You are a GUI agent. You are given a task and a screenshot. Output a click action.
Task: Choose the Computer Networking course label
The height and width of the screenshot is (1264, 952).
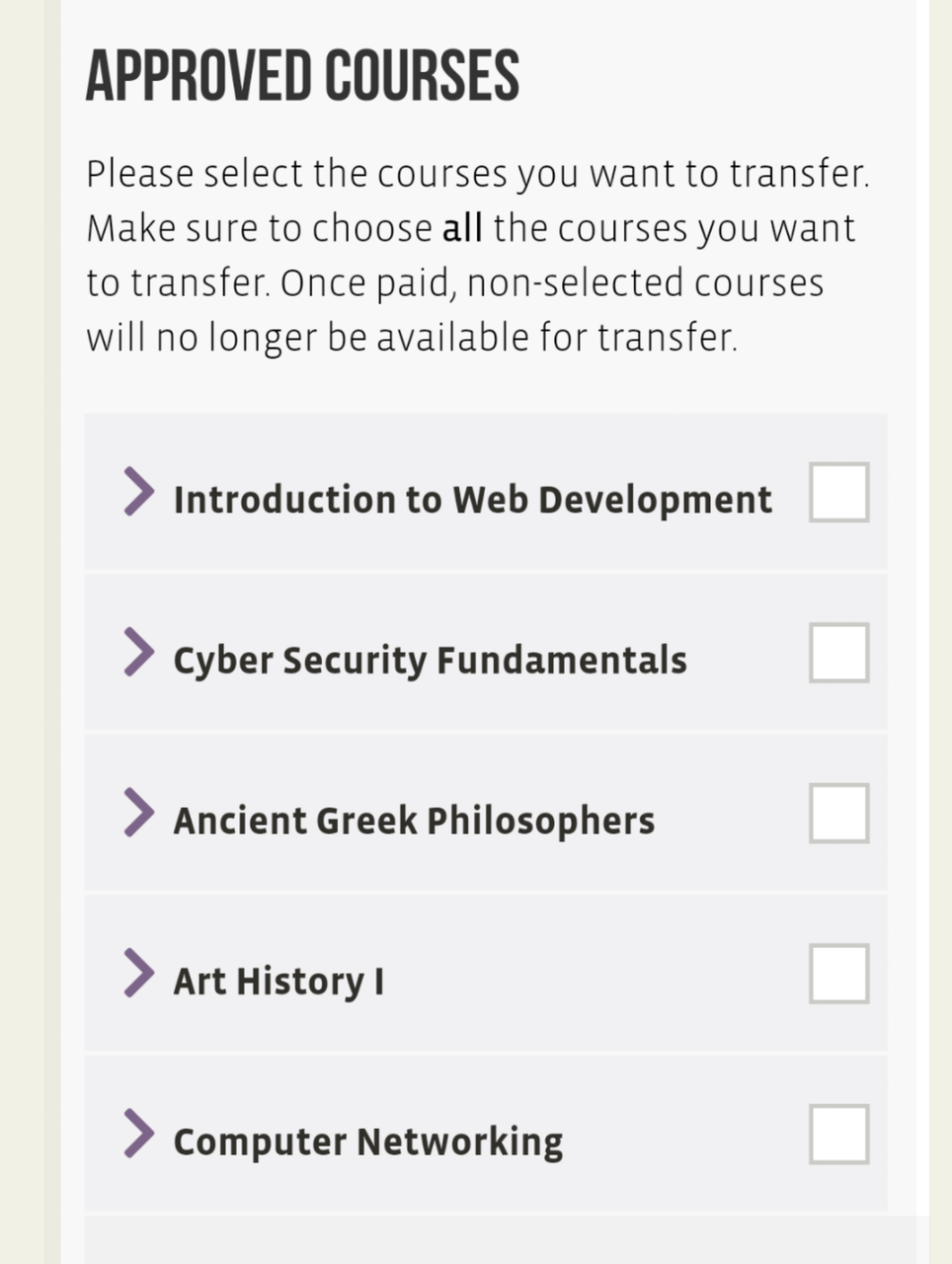click(368, 1142)
